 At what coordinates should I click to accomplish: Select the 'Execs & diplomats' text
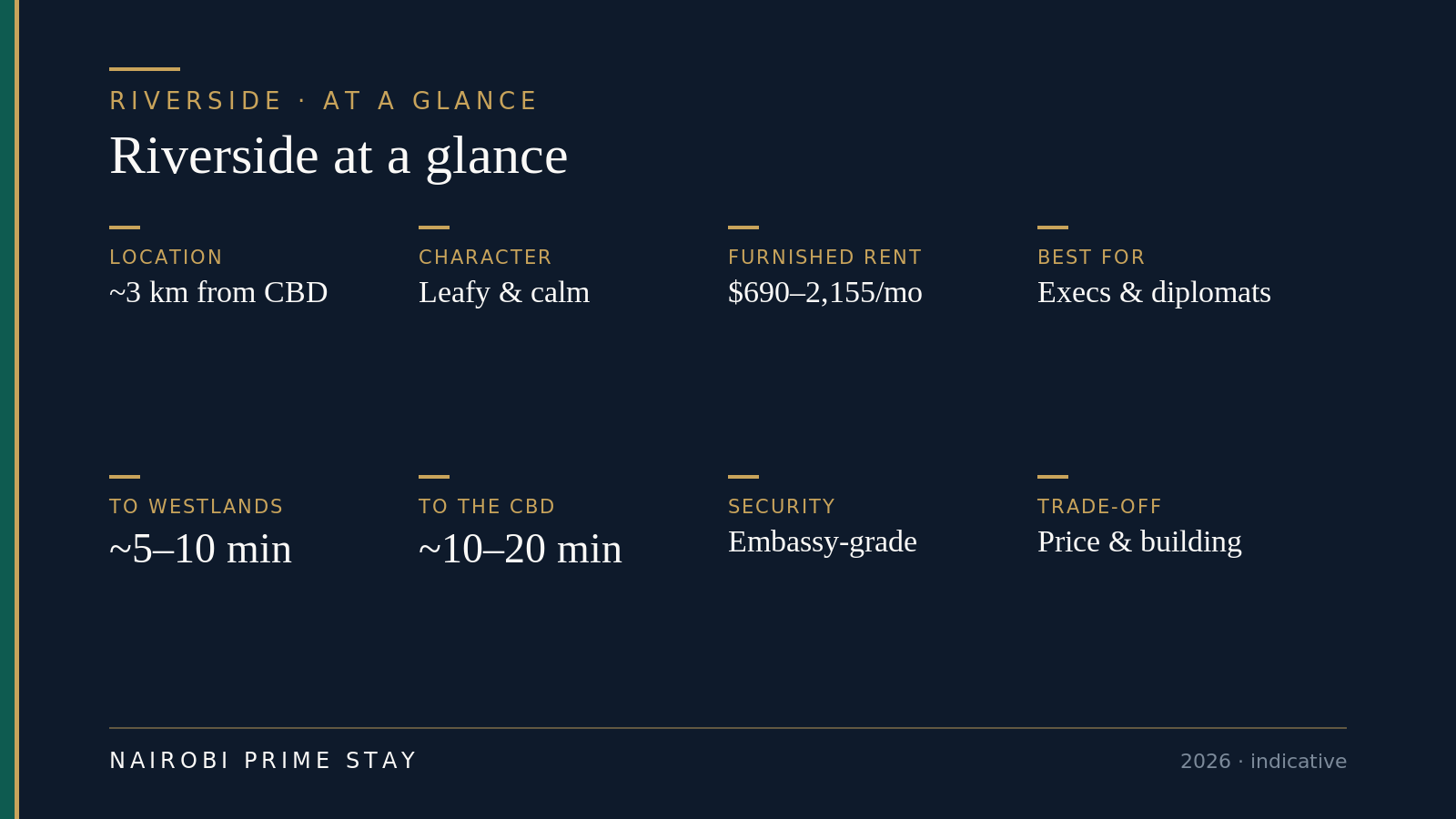[x=1154, y=292]
